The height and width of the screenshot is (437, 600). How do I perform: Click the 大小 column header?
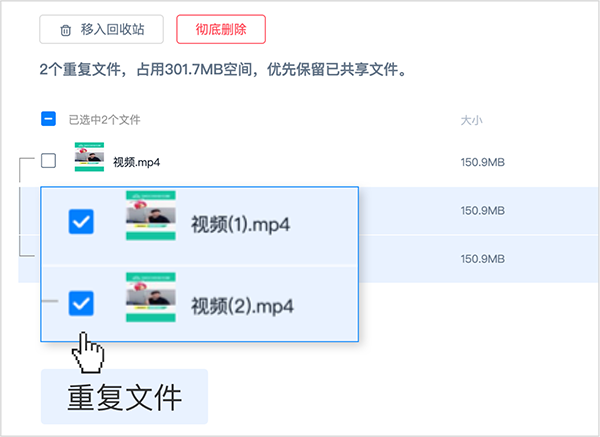472,120
